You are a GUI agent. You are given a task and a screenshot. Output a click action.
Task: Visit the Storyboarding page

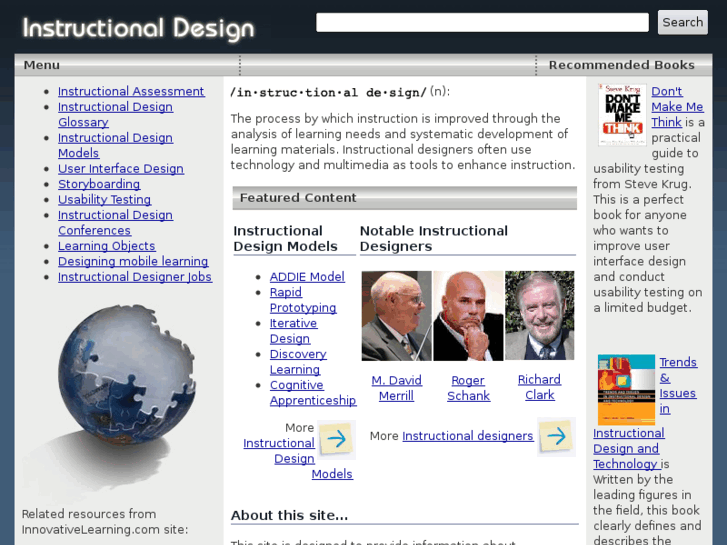point(99,184)
